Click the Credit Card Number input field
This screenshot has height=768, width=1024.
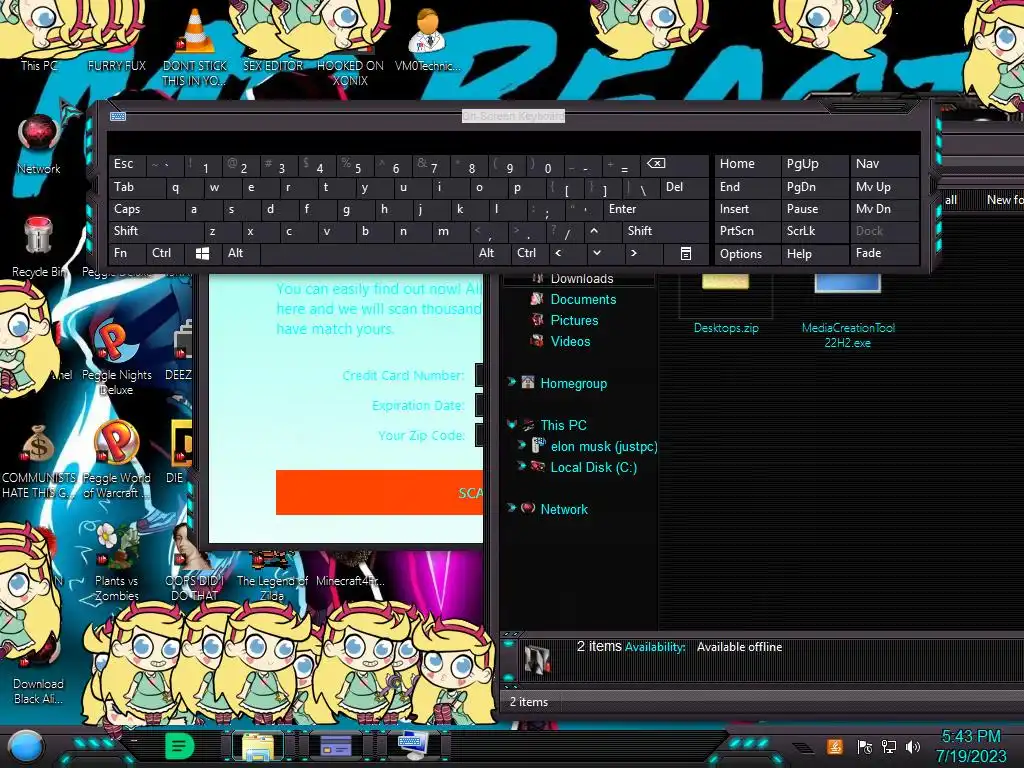click(479, 375)
